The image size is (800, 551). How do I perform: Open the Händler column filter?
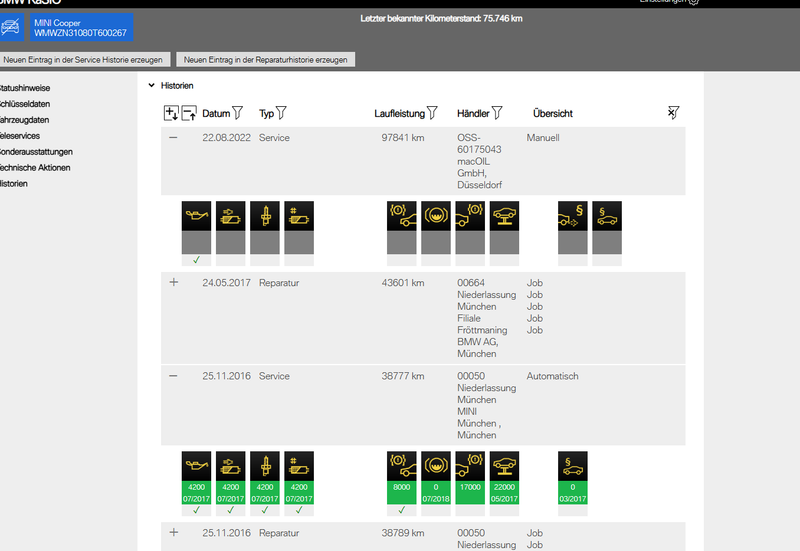[497, 113]
